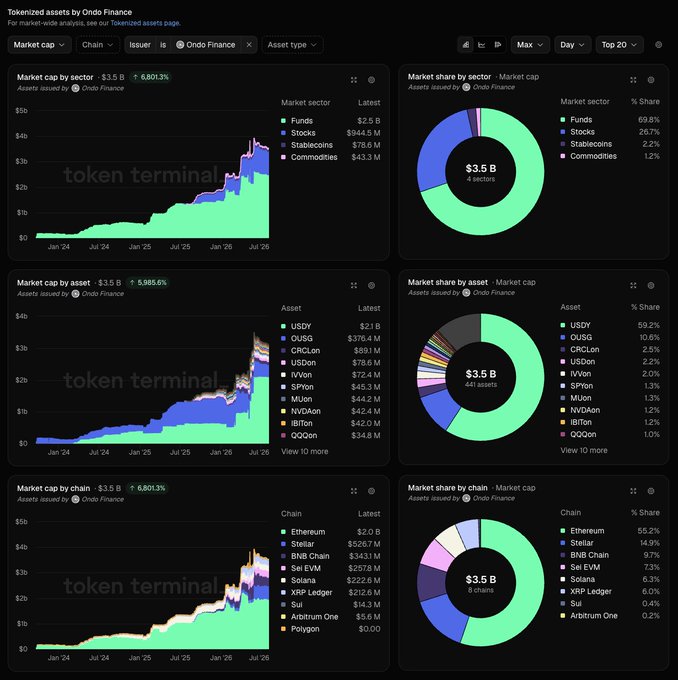Switch to bar chart view icon
Viewport: 678px width, 680px height.
click(498, 45)
